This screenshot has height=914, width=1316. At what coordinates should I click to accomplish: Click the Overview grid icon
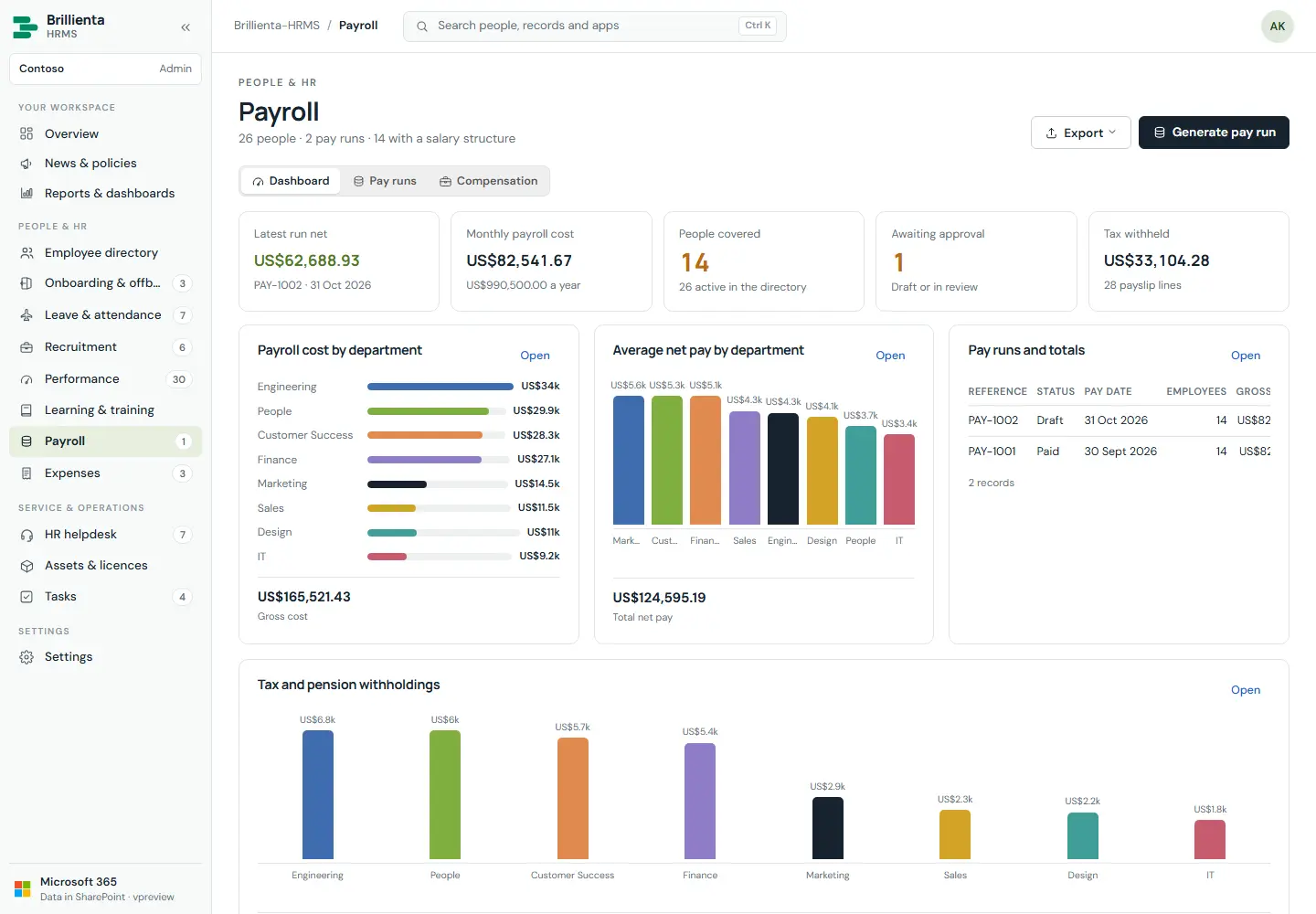pos(27,133)
